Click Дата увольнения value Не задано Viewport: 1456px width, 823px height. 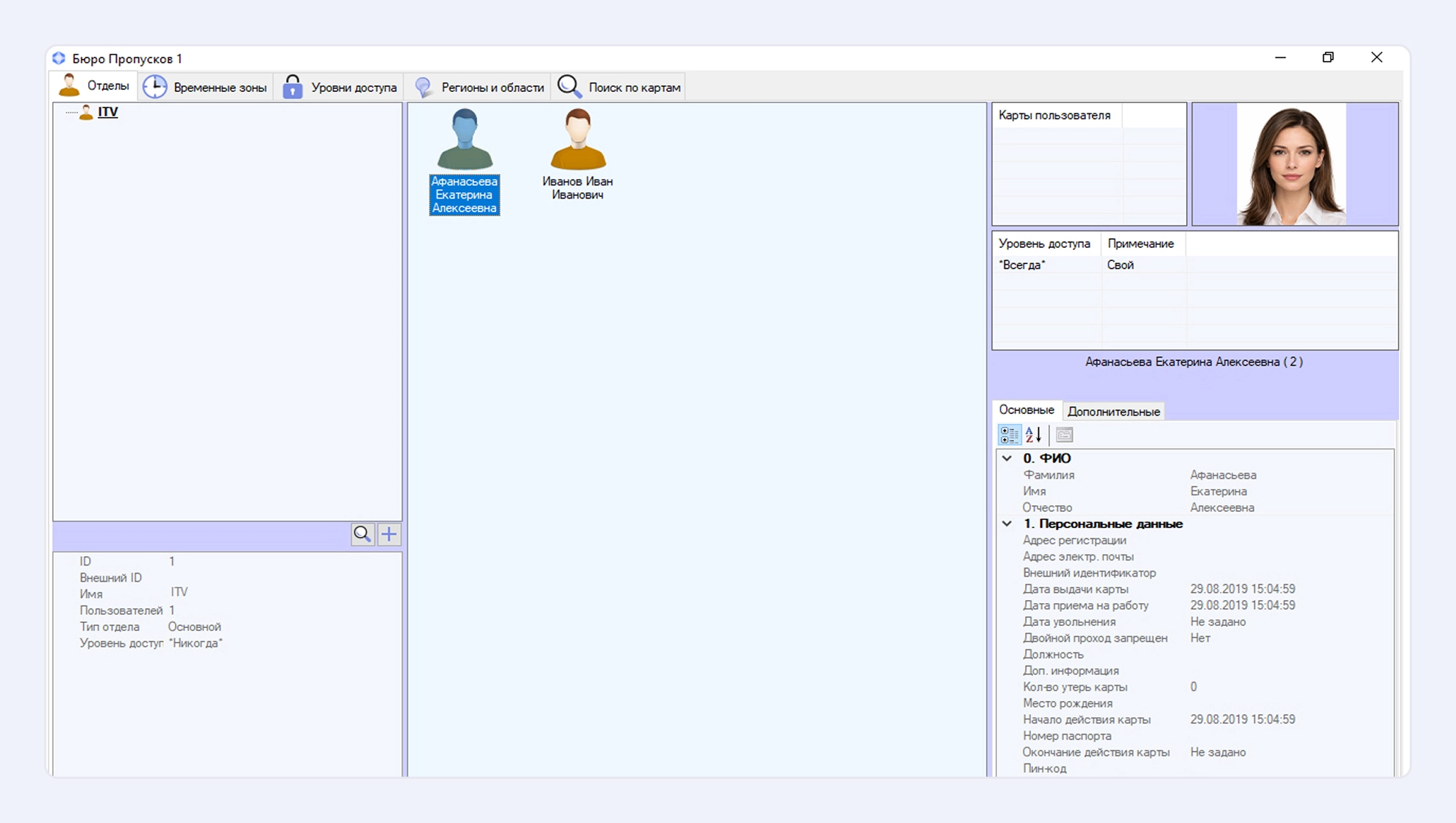coord(1218,621)
